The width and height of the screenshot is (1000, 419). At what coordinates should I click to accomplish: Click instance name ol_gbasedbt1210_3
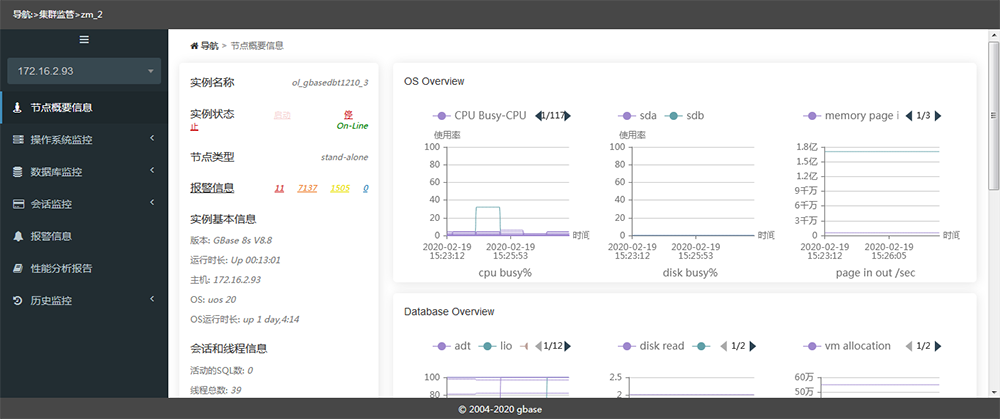(x=330, y=83)
